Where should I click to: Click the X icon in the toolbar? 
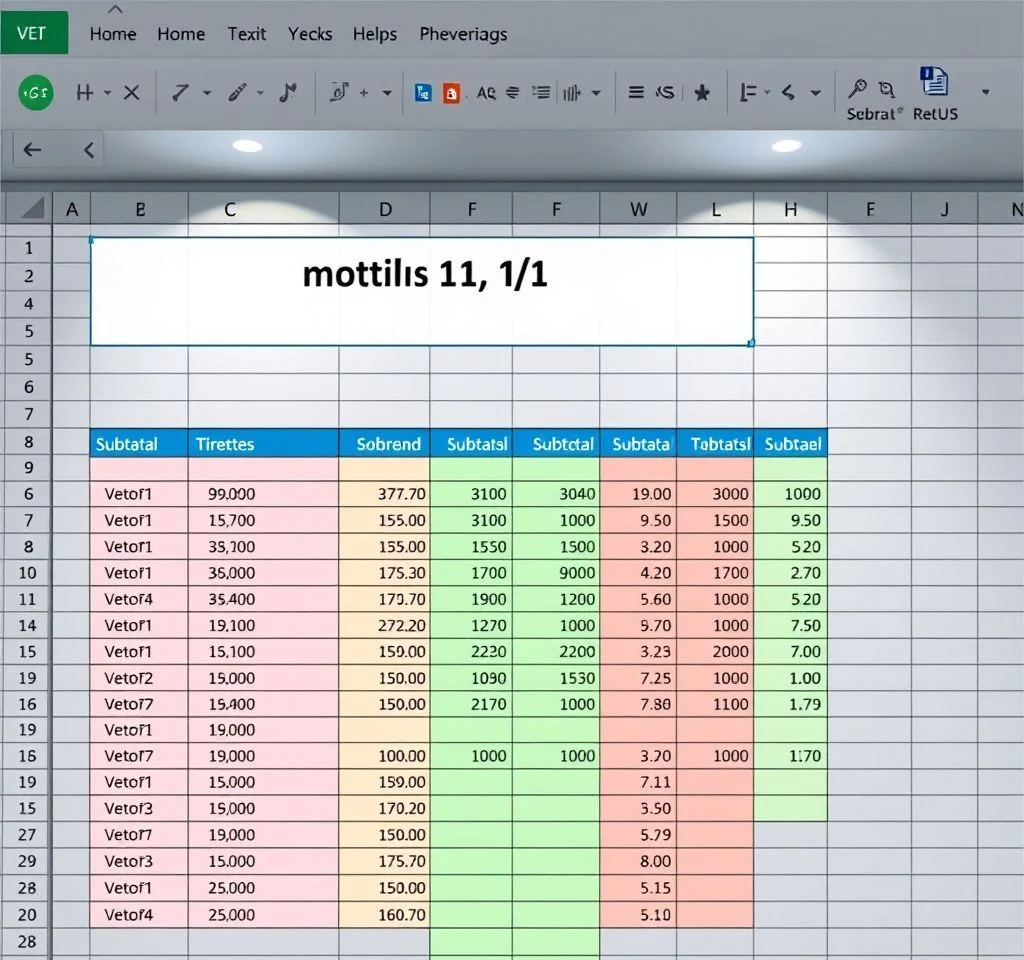pyautogui.click(x=131, y=93)
